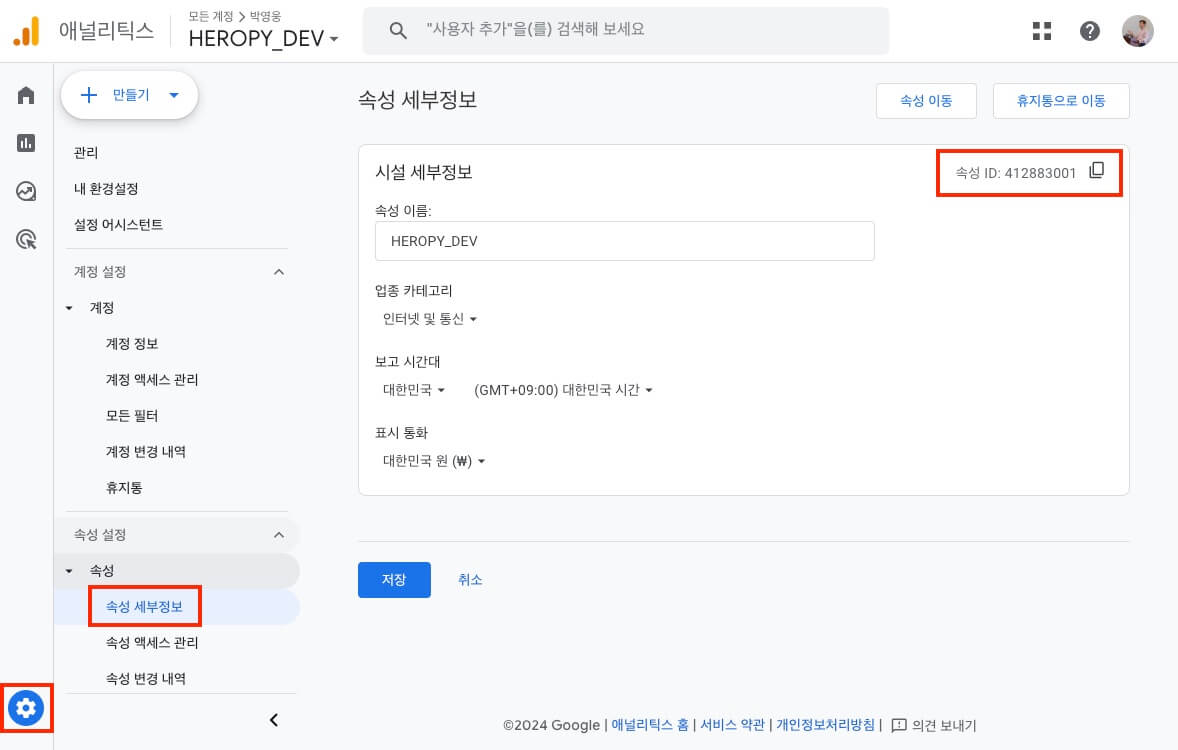The image size is (1178, 750).
Task: Open the Google apps launcher grid
Action: pos(1041,31)
